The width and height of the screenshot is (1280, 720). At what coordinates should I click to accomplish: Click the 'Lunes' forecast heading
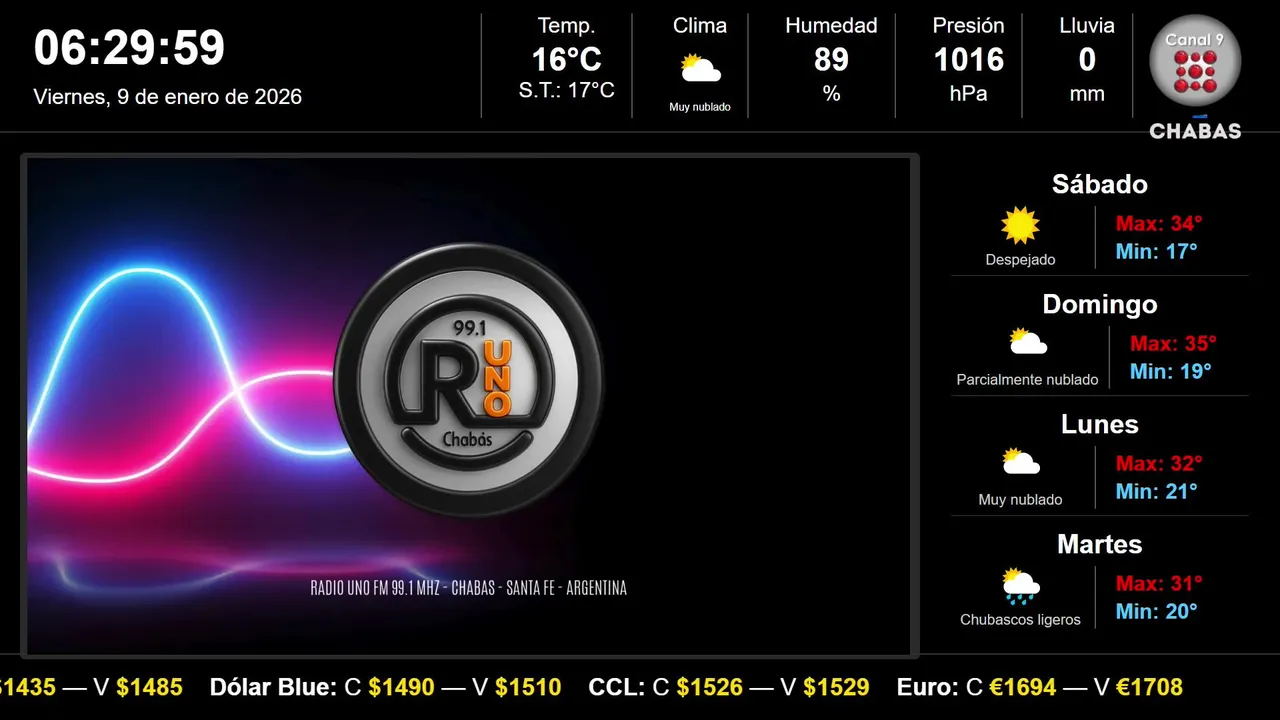coord(1100,424)
